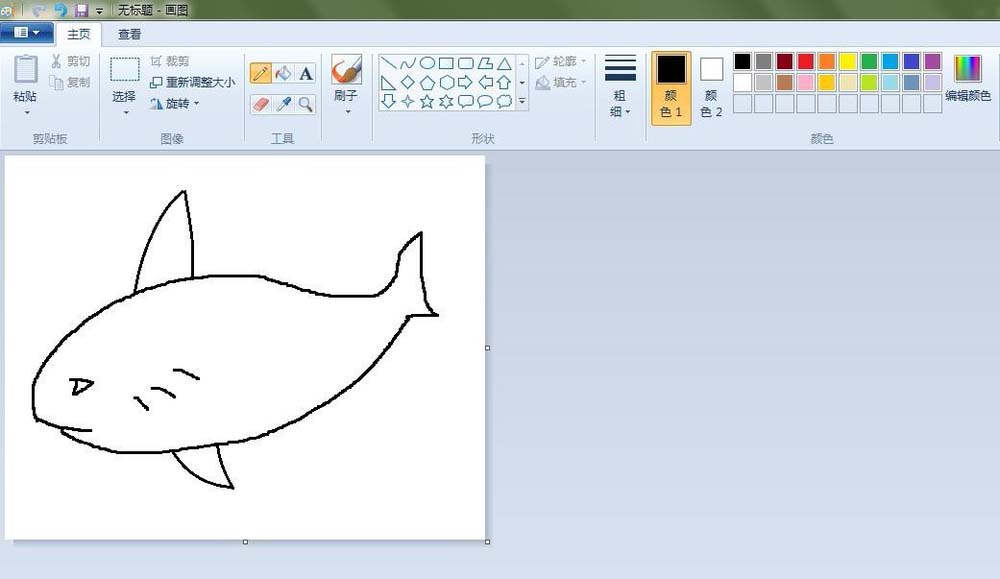The height and width of the screenshot is (579, 1000).
Task: Click the Paste (粘贴) clipboard icon
Action: tap(26, 69)
